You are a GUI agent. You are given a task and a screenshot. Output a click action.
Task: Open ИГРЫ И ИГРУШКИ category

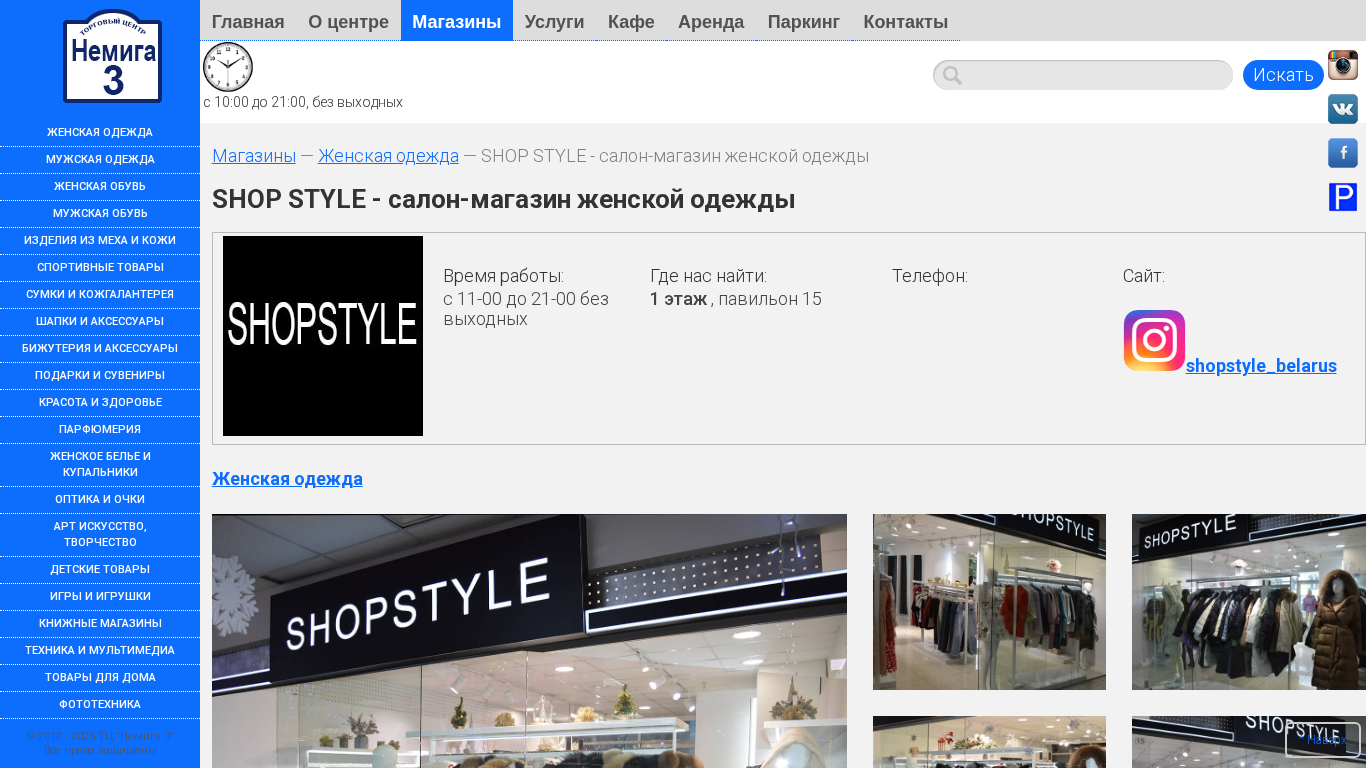(x=100, y=597)
